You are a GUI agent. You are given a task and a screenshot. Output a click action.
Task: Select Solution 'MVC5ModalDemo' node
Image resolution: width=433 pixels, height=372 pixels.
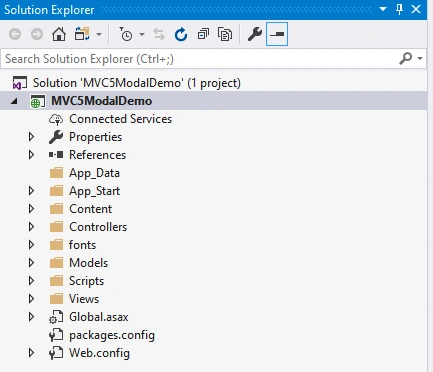point(137,83)
